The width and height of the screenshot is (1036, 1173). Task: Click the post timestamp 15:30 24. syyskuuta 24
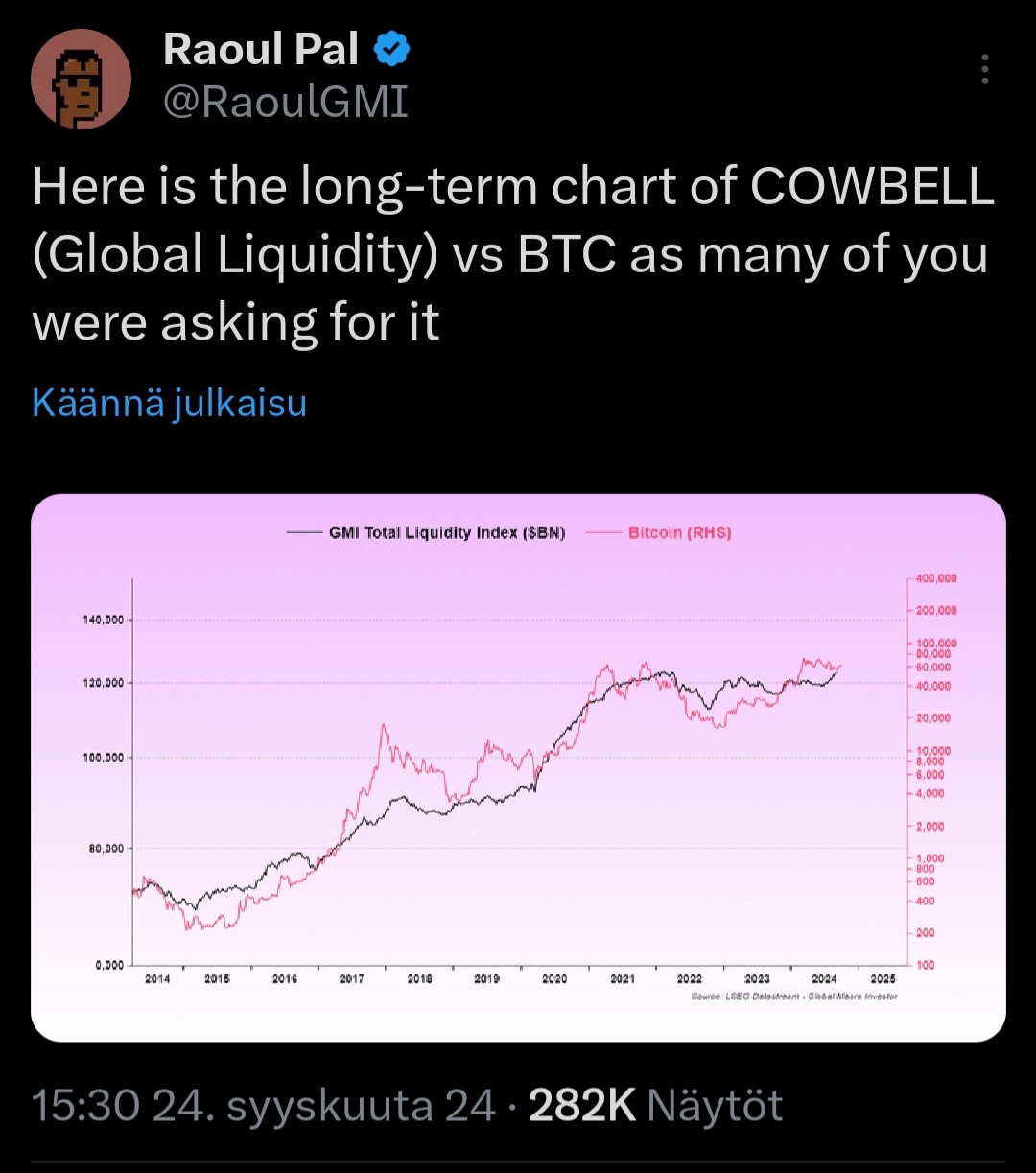(264, 1106)
